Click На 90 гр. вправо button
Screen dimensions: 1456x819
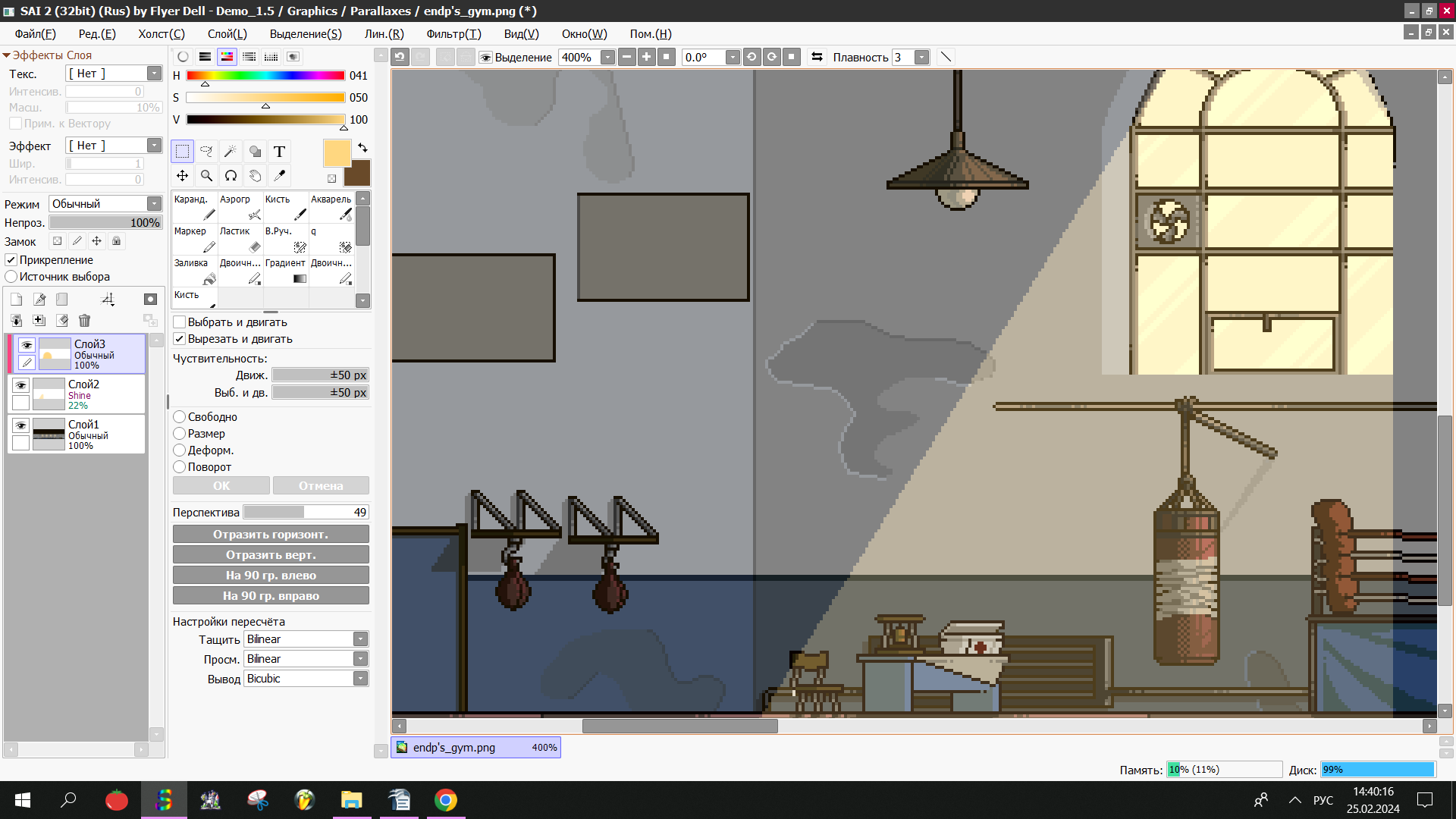pos(271,596)
